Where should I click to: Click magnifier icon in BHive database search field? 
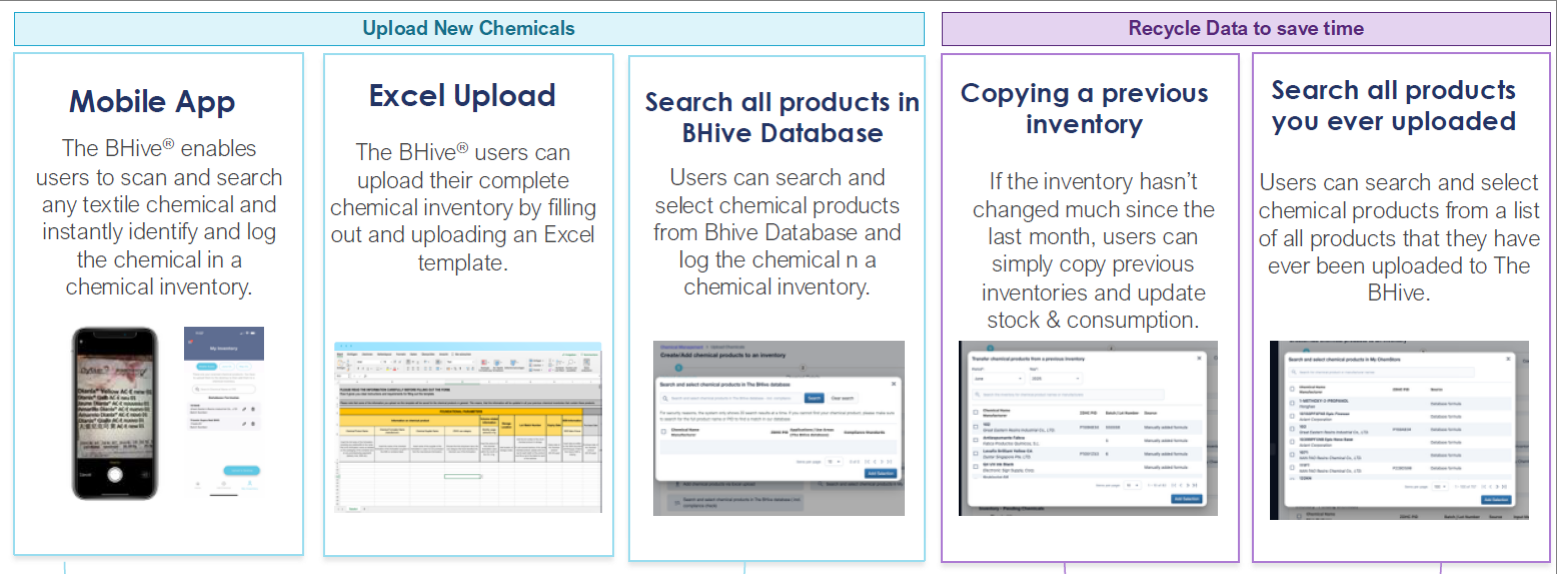pos(665,398)
